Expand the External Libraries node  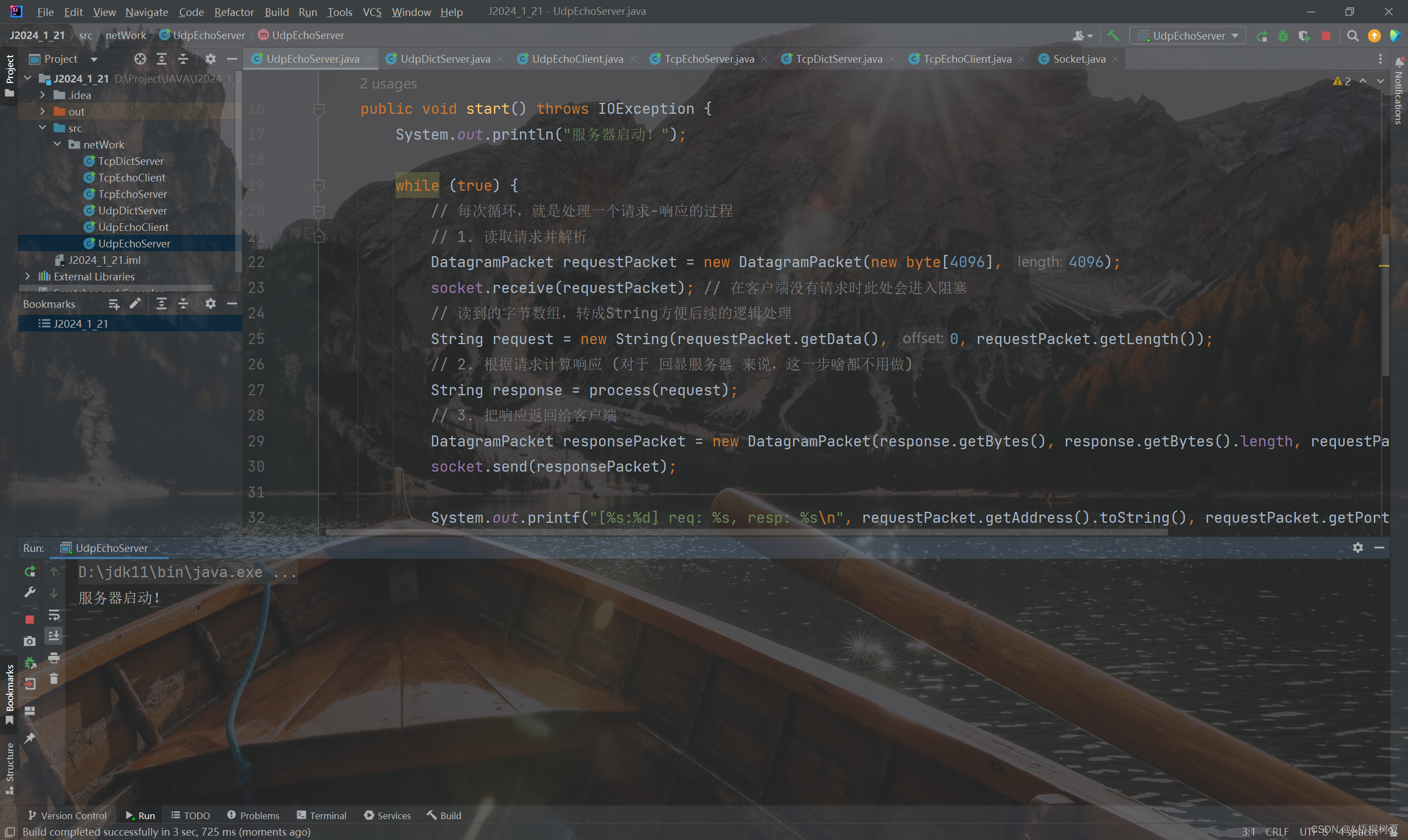(x=27, y=276)
